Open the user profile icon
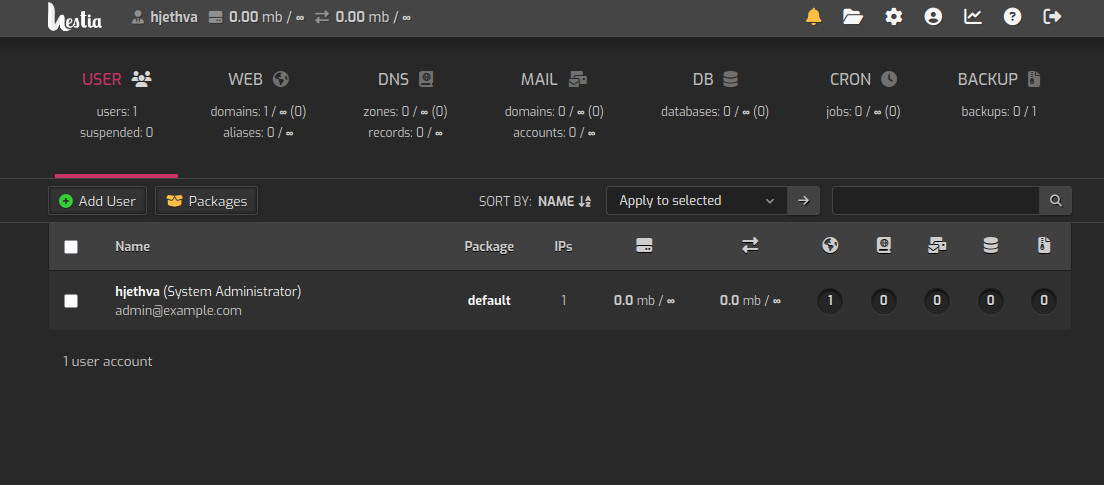The width and height of the screenshot is (1104, 485). pyautogui.click(x=933, y=16)
